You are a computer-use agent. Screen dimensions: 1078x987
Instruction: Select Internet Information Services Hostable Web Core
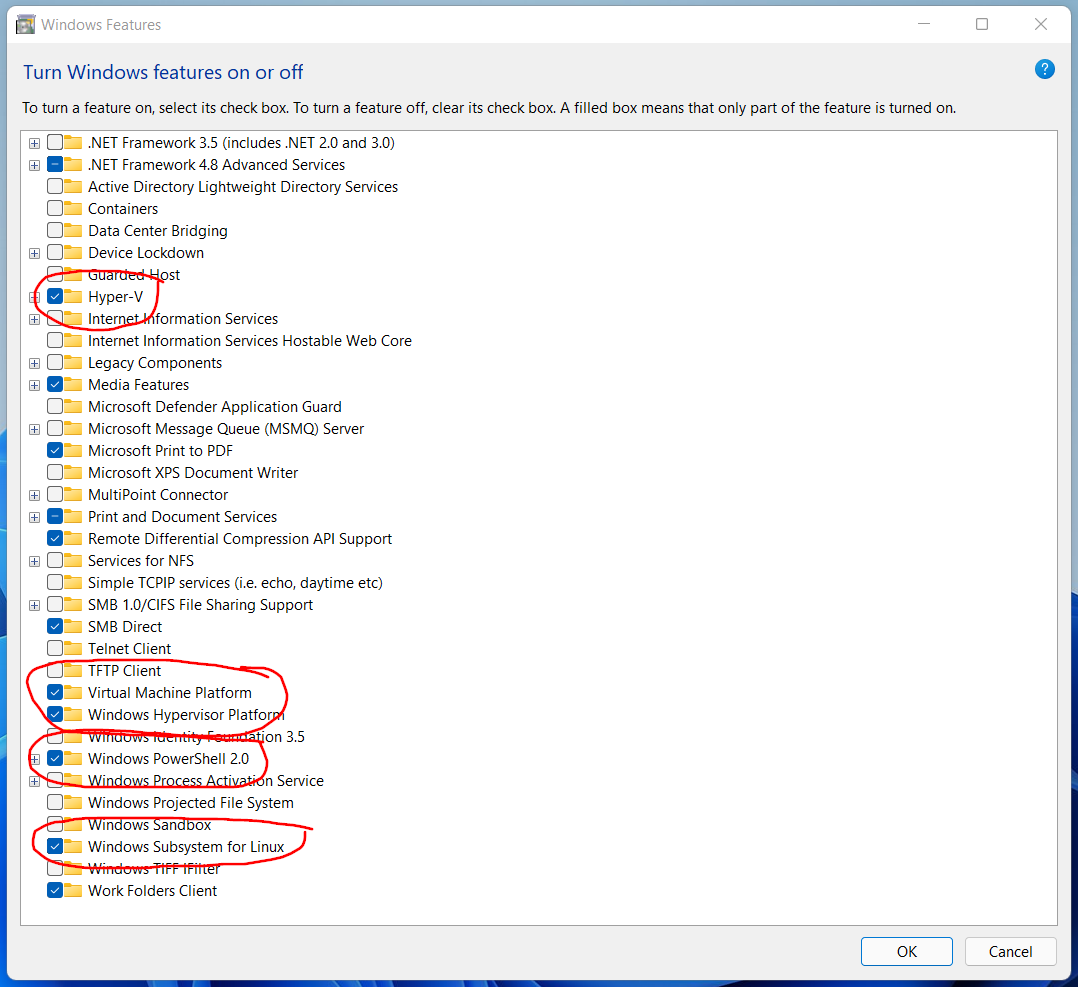tap(250, 341)
